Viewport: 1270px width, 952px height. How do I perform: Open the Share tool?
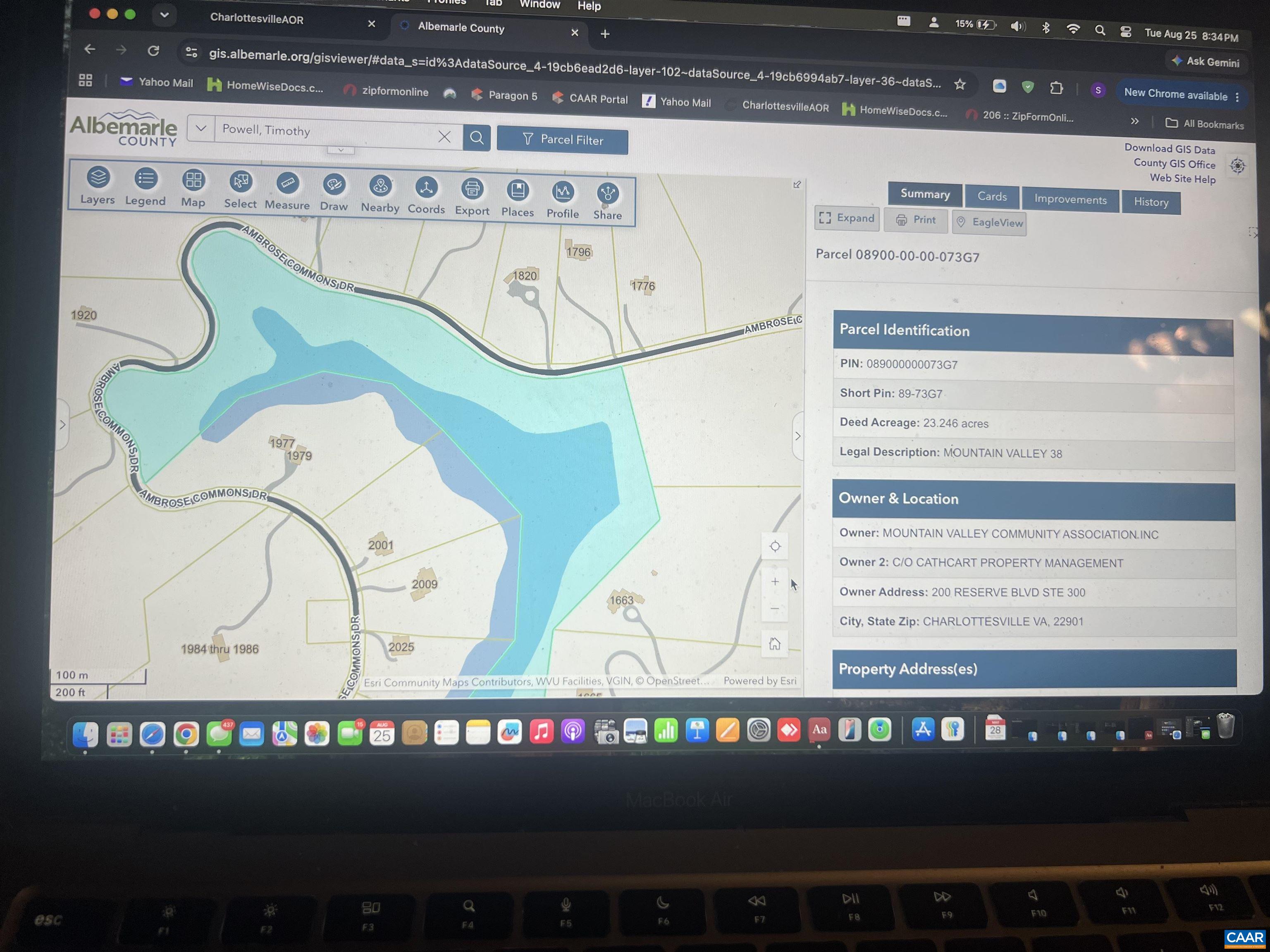607,202
